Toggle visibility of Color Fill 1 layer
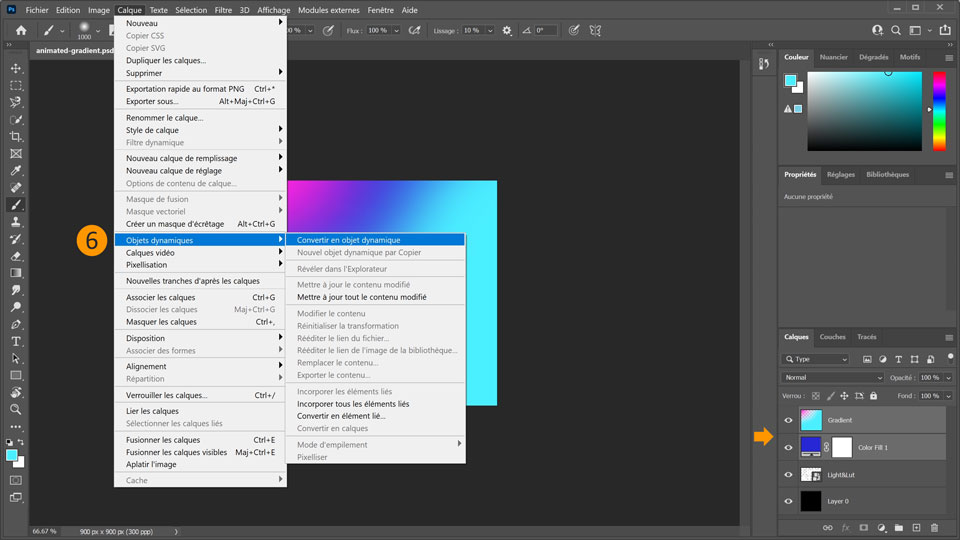The width and height of the screenshot is (960, 540). pyautogui.click(x=788, y=448)
